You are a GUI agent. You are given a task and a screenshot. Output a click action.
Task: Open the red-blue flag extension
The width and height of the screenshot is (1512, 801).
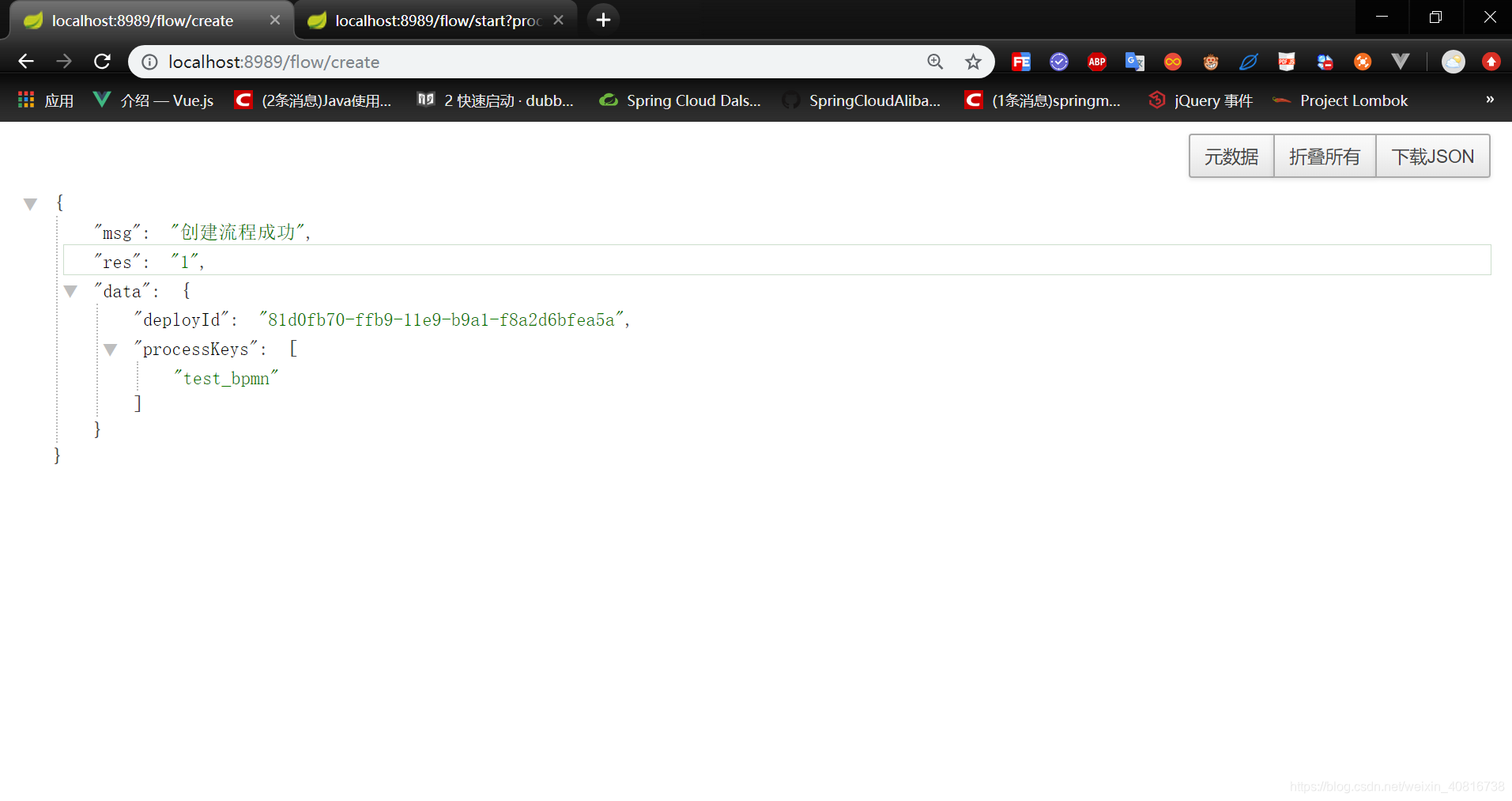click(x=1325, y=62)
